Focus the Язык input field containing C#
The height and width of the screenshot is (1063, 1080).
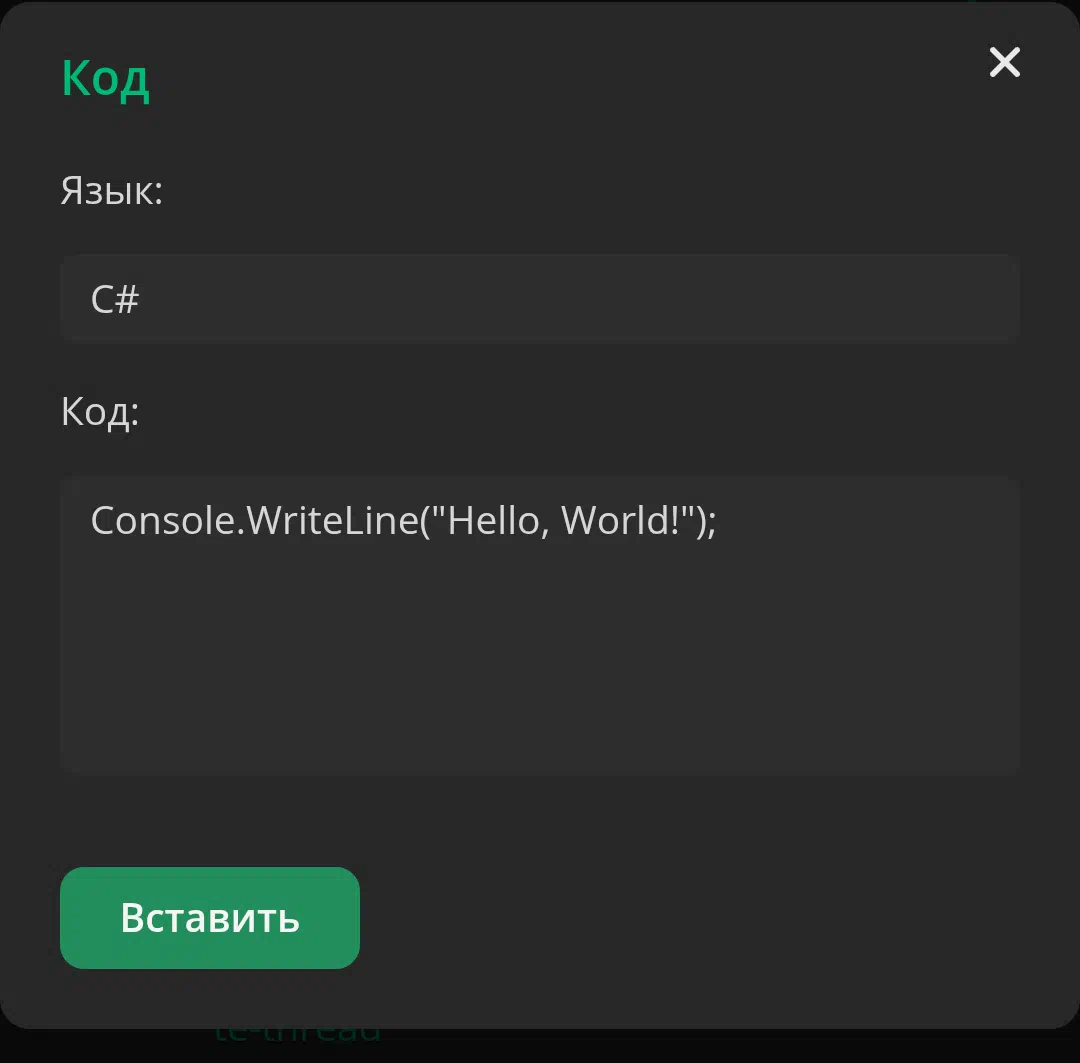click(x=539, y=298)
